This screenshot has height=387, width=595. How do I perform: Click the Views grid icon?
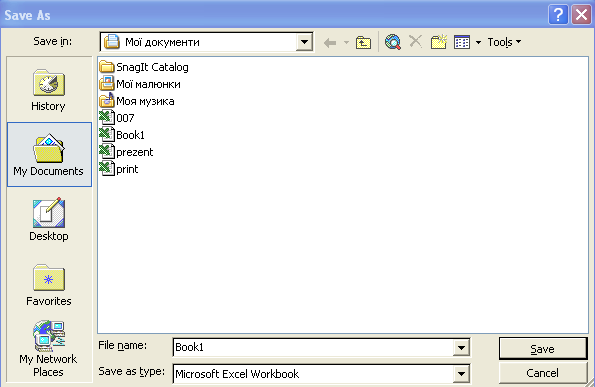pyautogui.click(x=462, y=42)
